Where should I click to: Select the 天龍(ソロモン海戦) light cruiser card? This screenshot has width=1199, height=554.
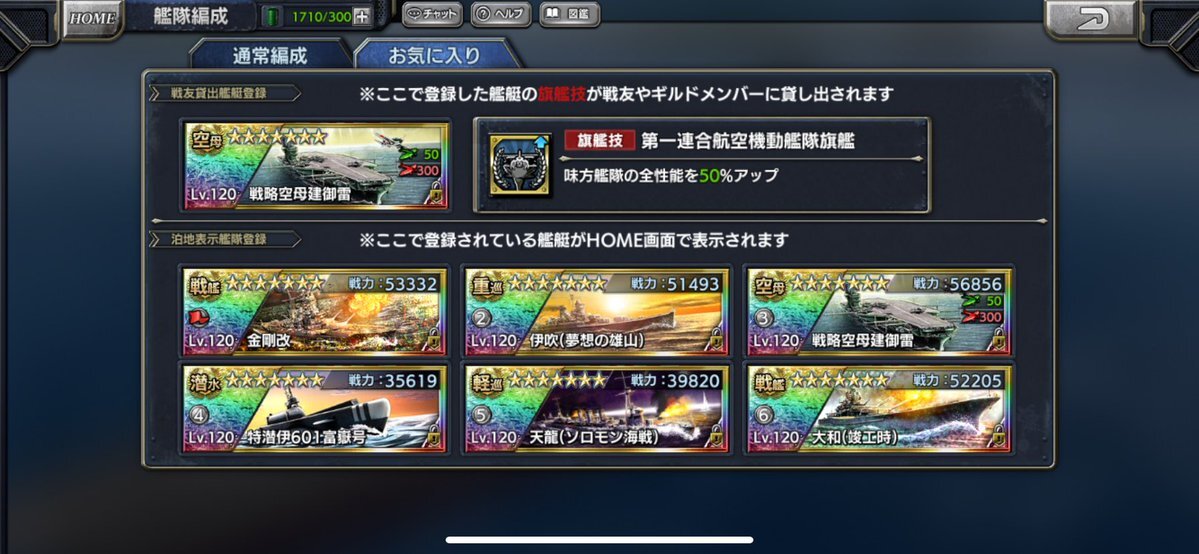tap(596, 408)
